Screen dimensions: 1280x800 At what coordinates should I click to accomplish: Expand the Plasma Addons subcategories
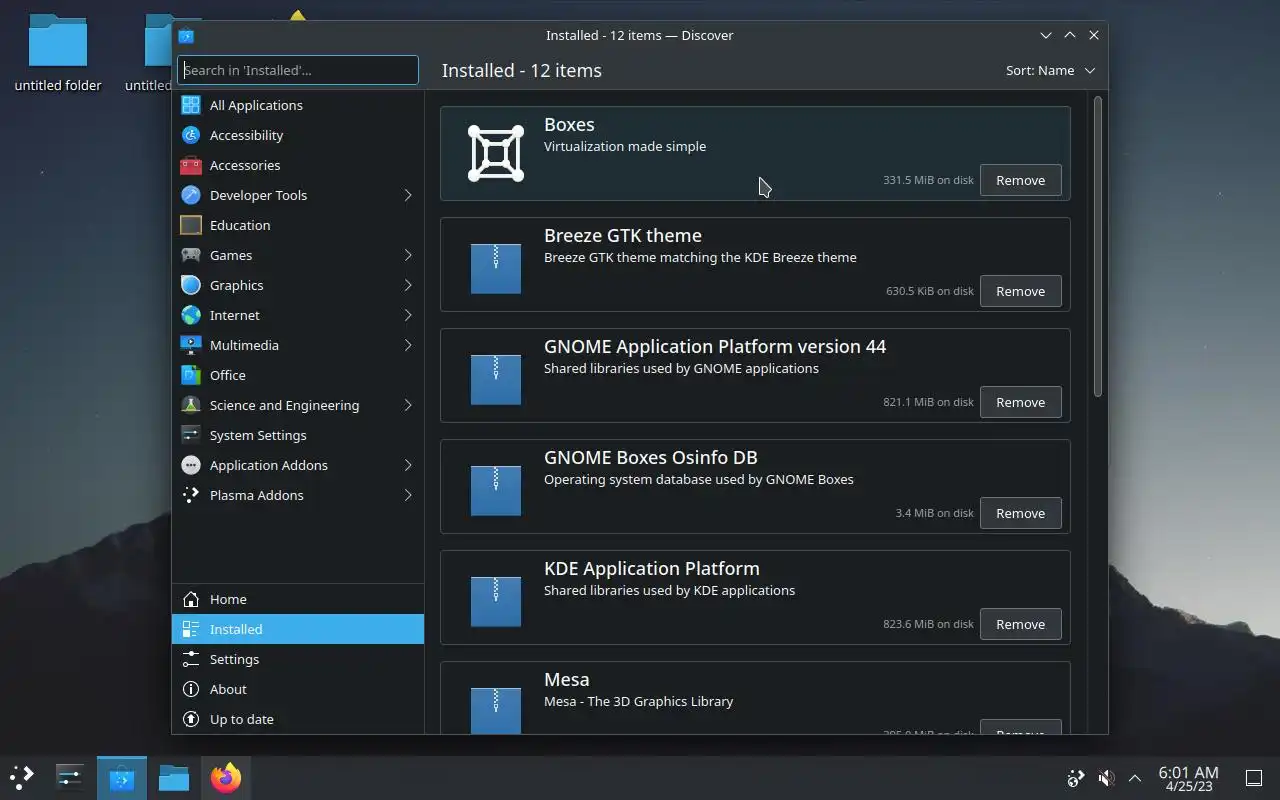coord(408,495)
